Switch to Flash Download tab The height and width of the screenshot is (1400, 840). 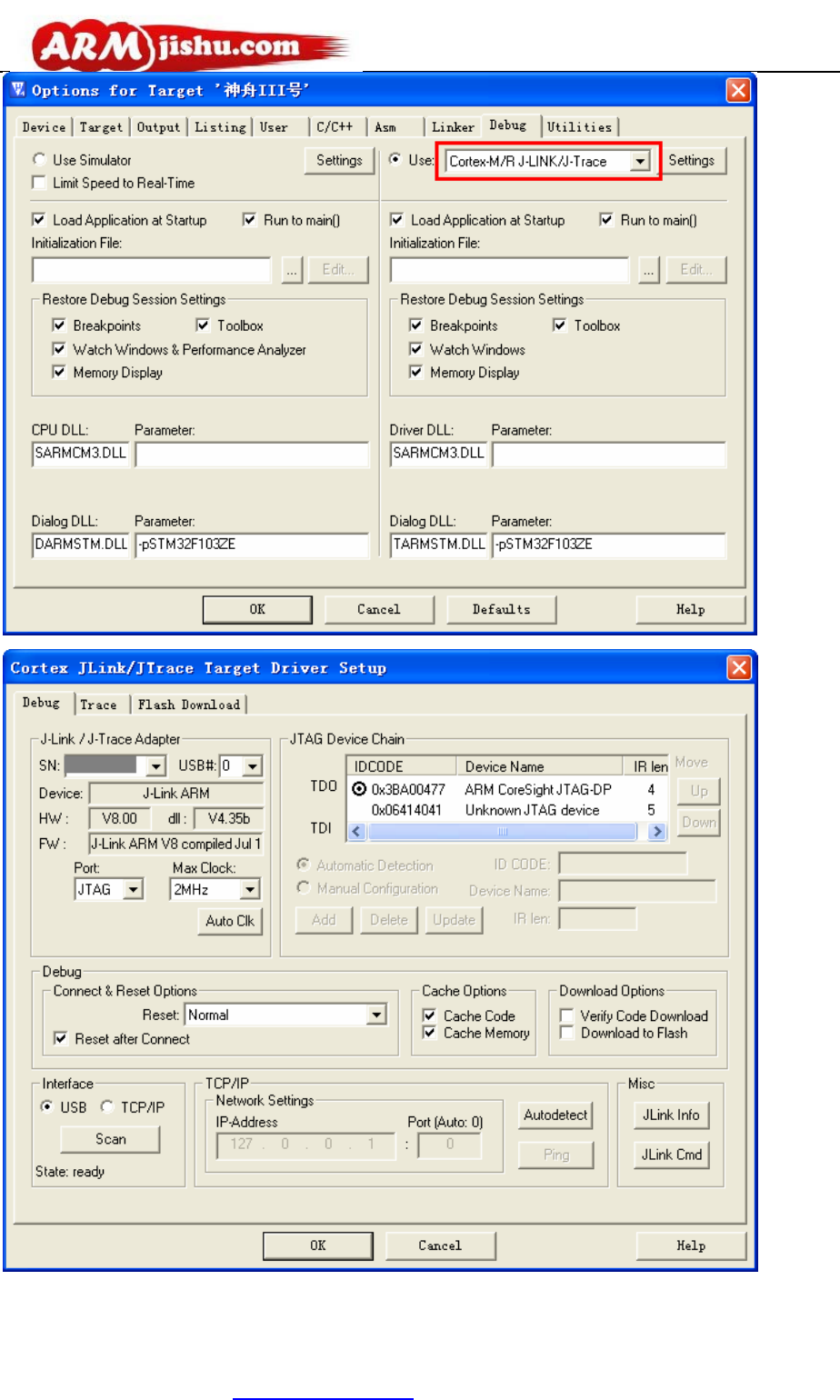(x=189, y=705)
